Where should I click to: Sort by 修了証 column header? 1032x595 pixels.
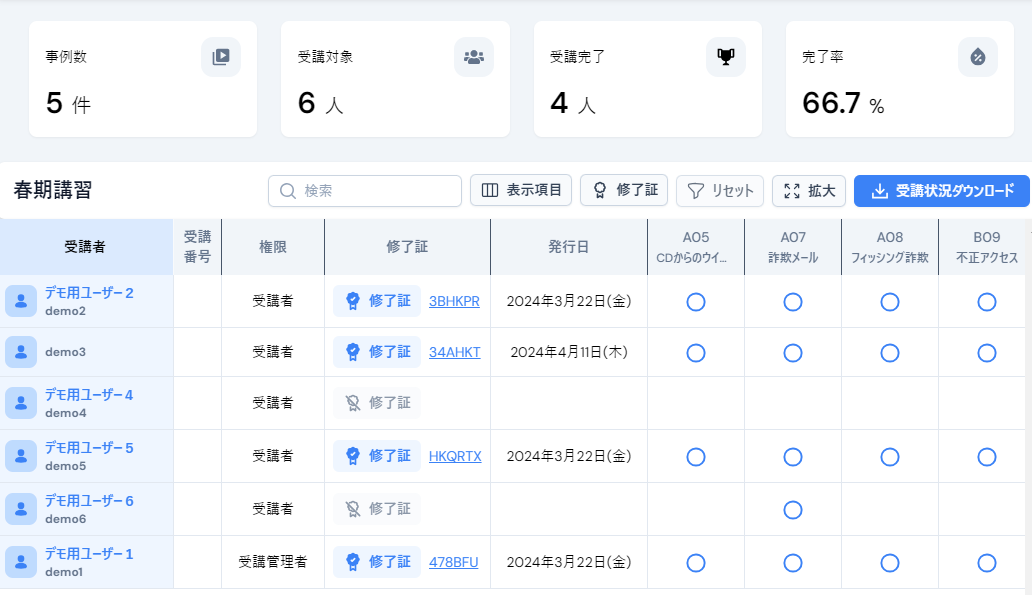[x=407, y=247]
